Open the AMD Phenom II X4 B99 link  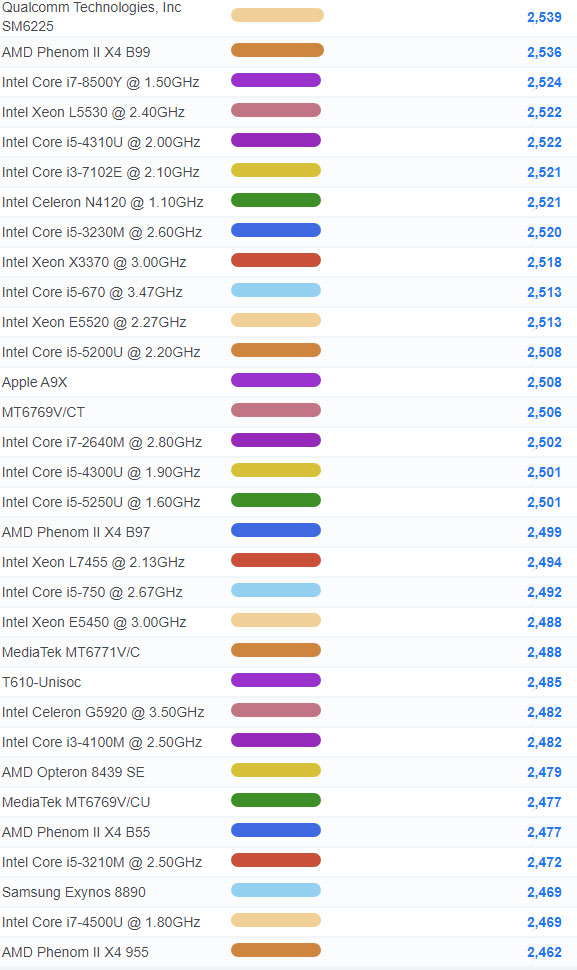76,52
